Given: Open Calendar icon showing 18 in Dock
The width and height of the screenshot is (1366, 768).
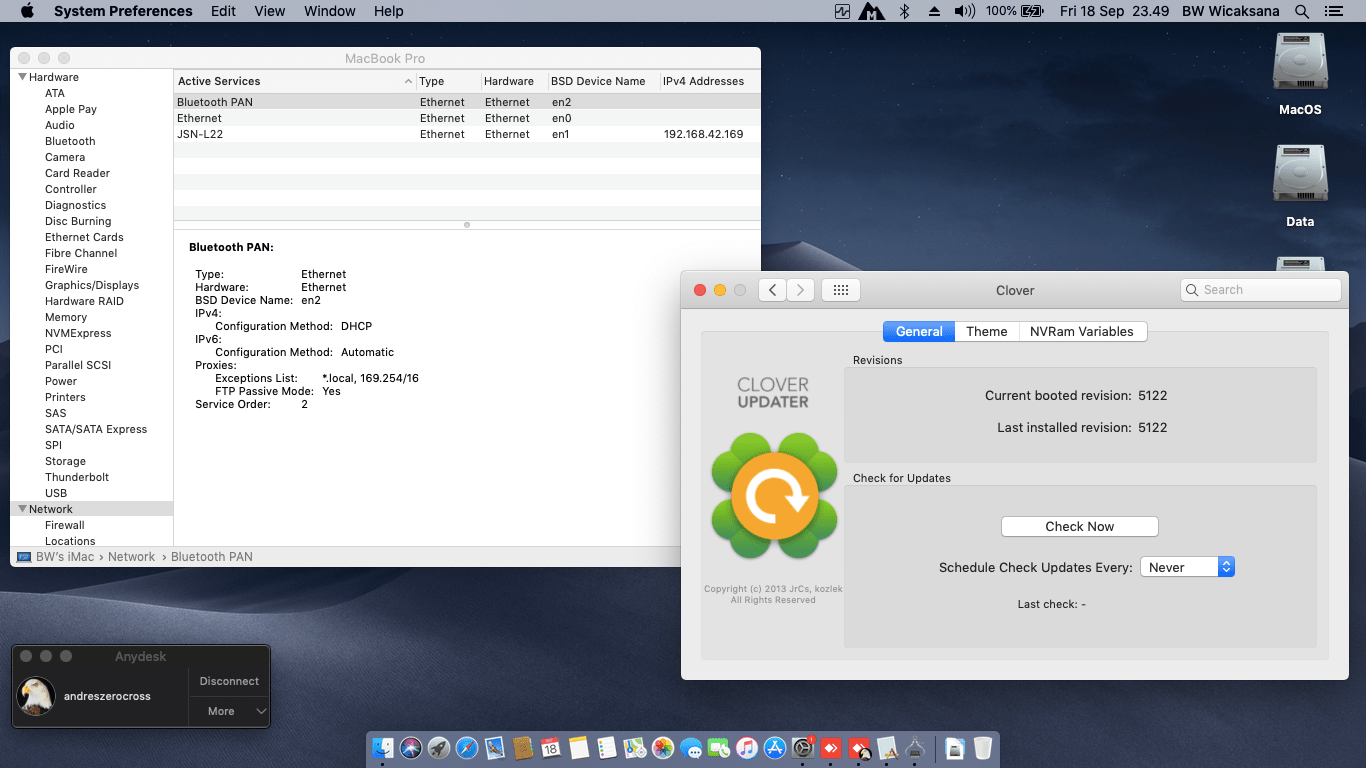Looking at the screenshot, I should [551, 747].
